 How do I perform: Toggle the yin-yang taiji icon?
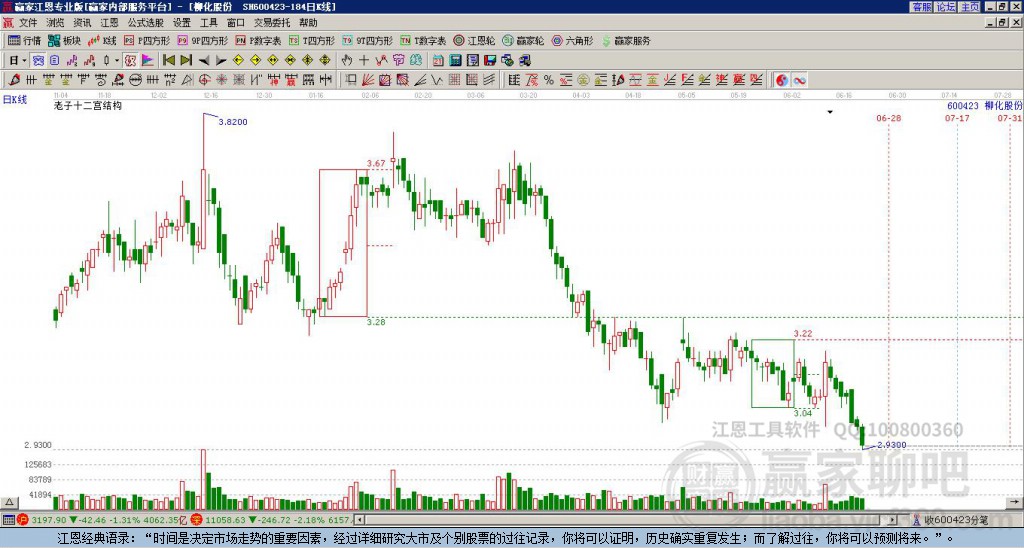(x=781, y=80)
